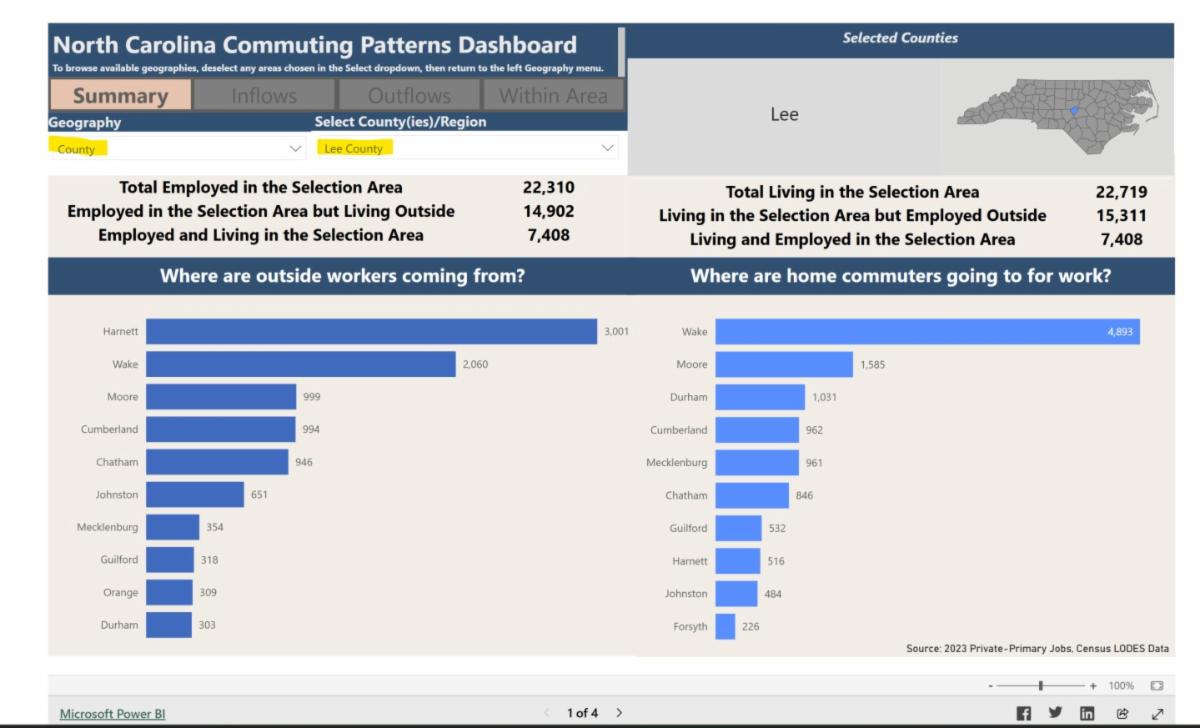Click the 'Lee' selected county text
The height and width of the screenshot is (728, 1200).
pos(784,114)
